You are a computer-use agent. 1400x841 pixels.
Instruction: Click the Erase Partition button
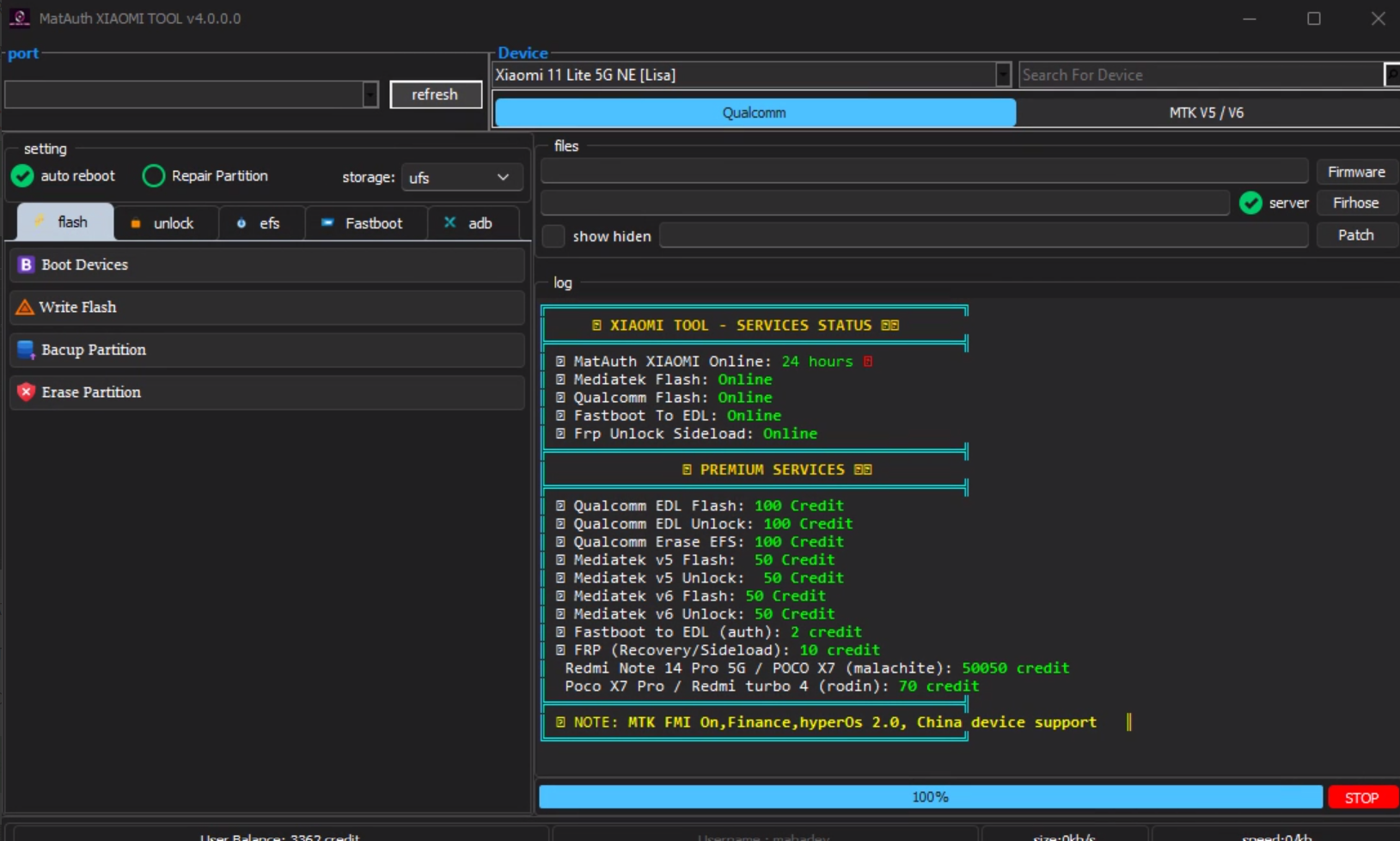pos(267,392)
